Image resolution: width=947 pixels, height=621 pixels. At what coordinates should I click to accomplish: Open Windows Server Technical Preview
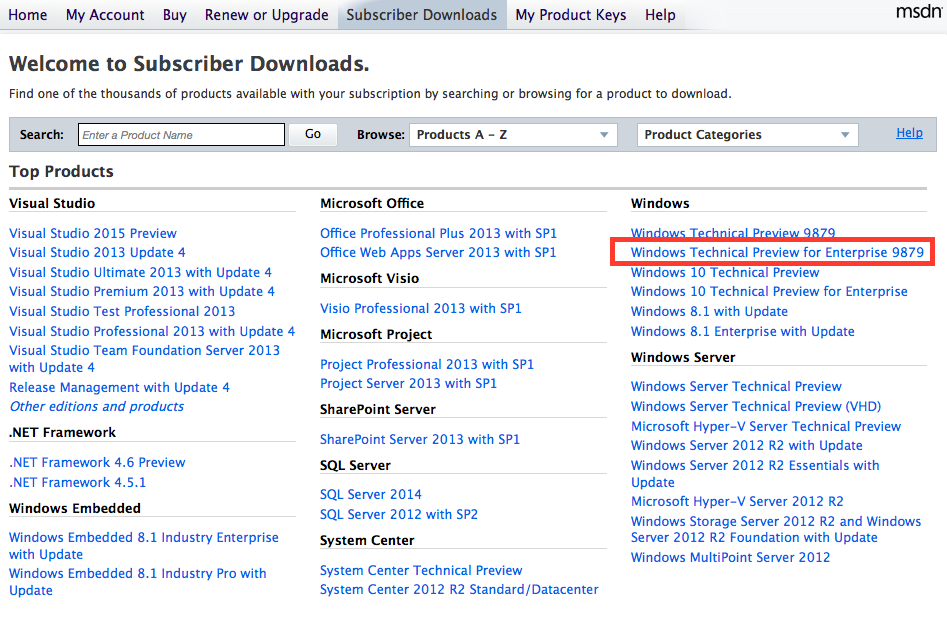pos(736,387)
